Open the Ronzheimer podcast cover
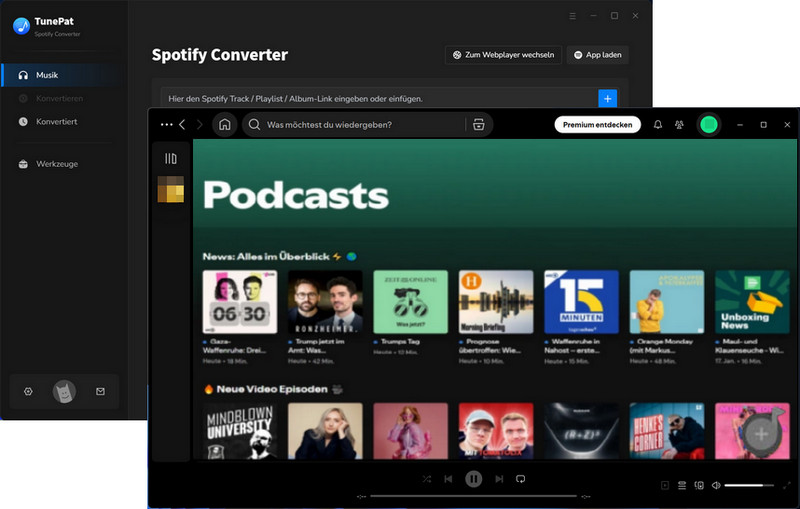The height and width of the screenshot is (509, 800). [x=326, y=302]
